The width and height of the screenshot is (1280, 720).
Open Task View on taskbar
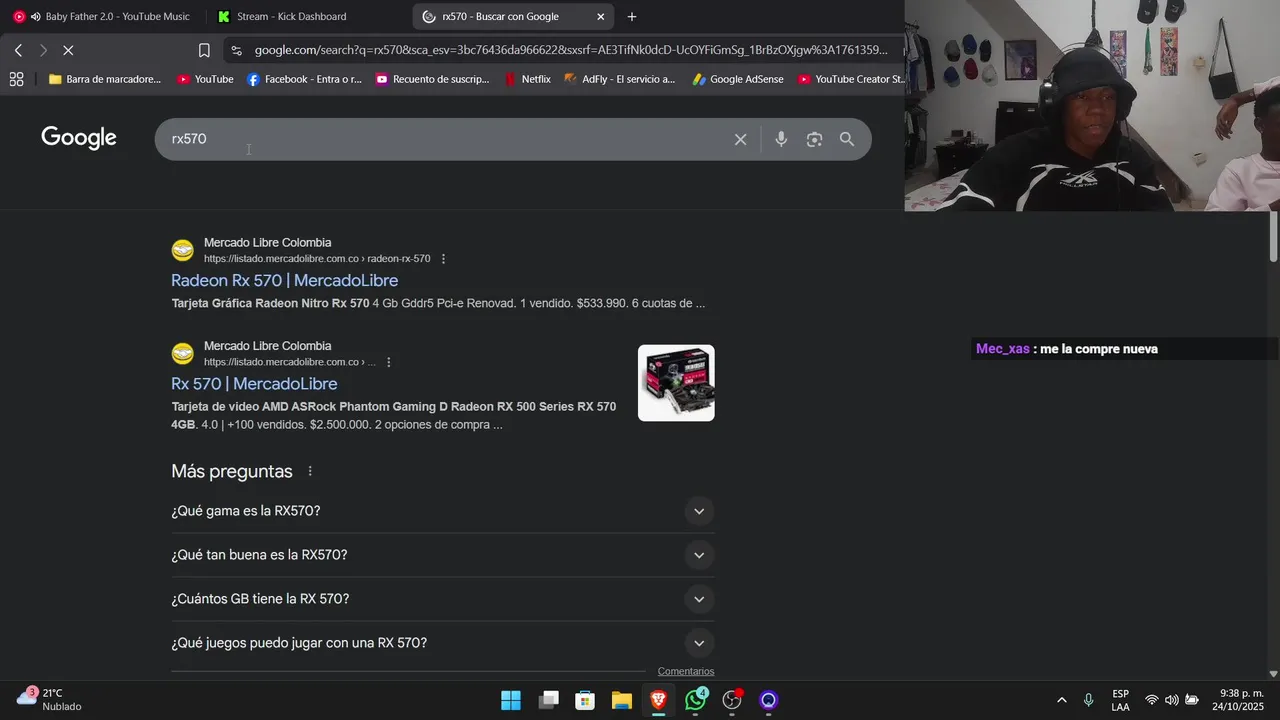[548, 700]
